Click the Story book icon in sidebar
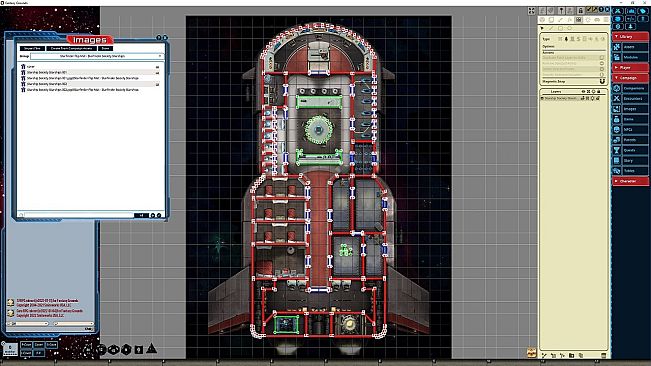The image size is (651, 366). tap(617, 161)
